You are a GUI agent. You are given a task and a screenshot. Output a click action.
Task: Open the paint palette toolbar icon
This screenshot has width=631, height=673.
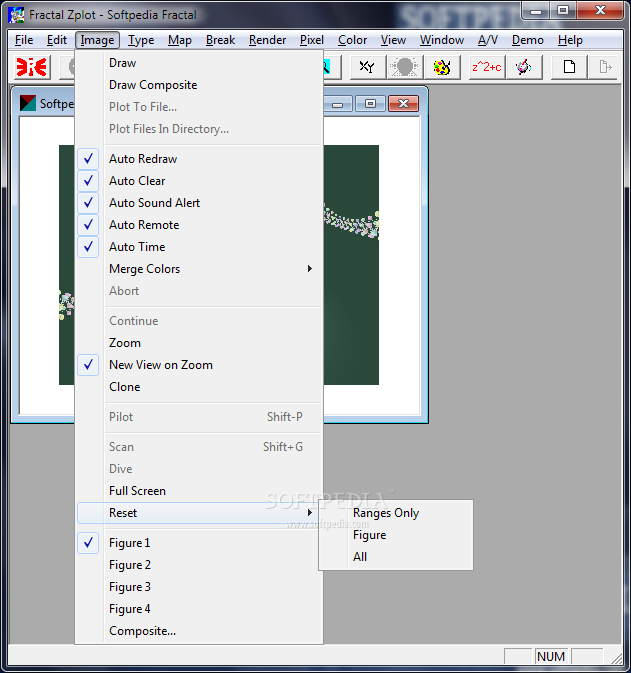pos(441,67)
